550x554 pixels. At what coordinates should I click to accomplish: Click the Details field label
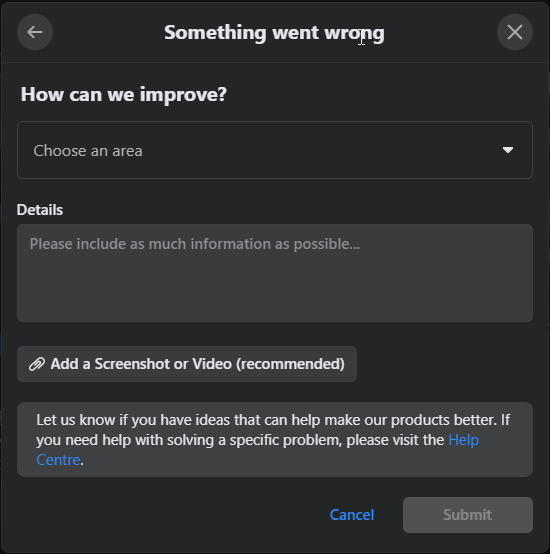tap(40, 210)
